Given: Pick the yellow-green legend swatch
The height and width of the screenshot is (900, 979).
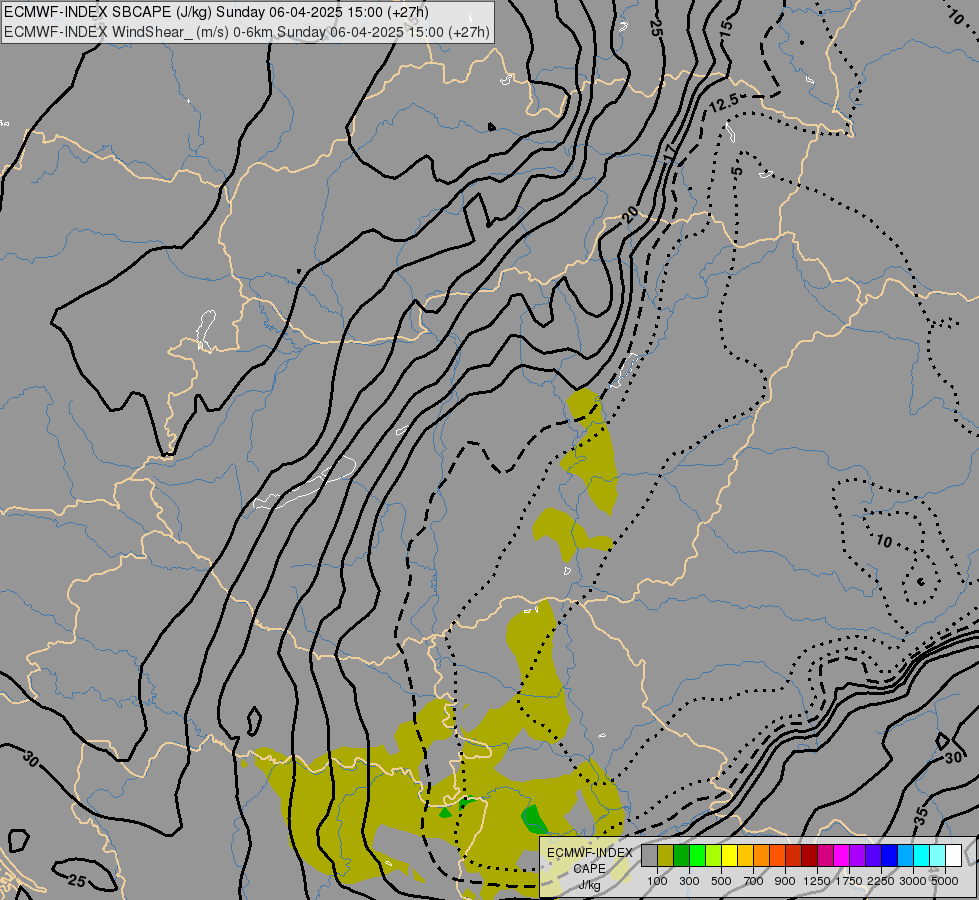Looking at the screenshot, I should click(x=713, y=856).
